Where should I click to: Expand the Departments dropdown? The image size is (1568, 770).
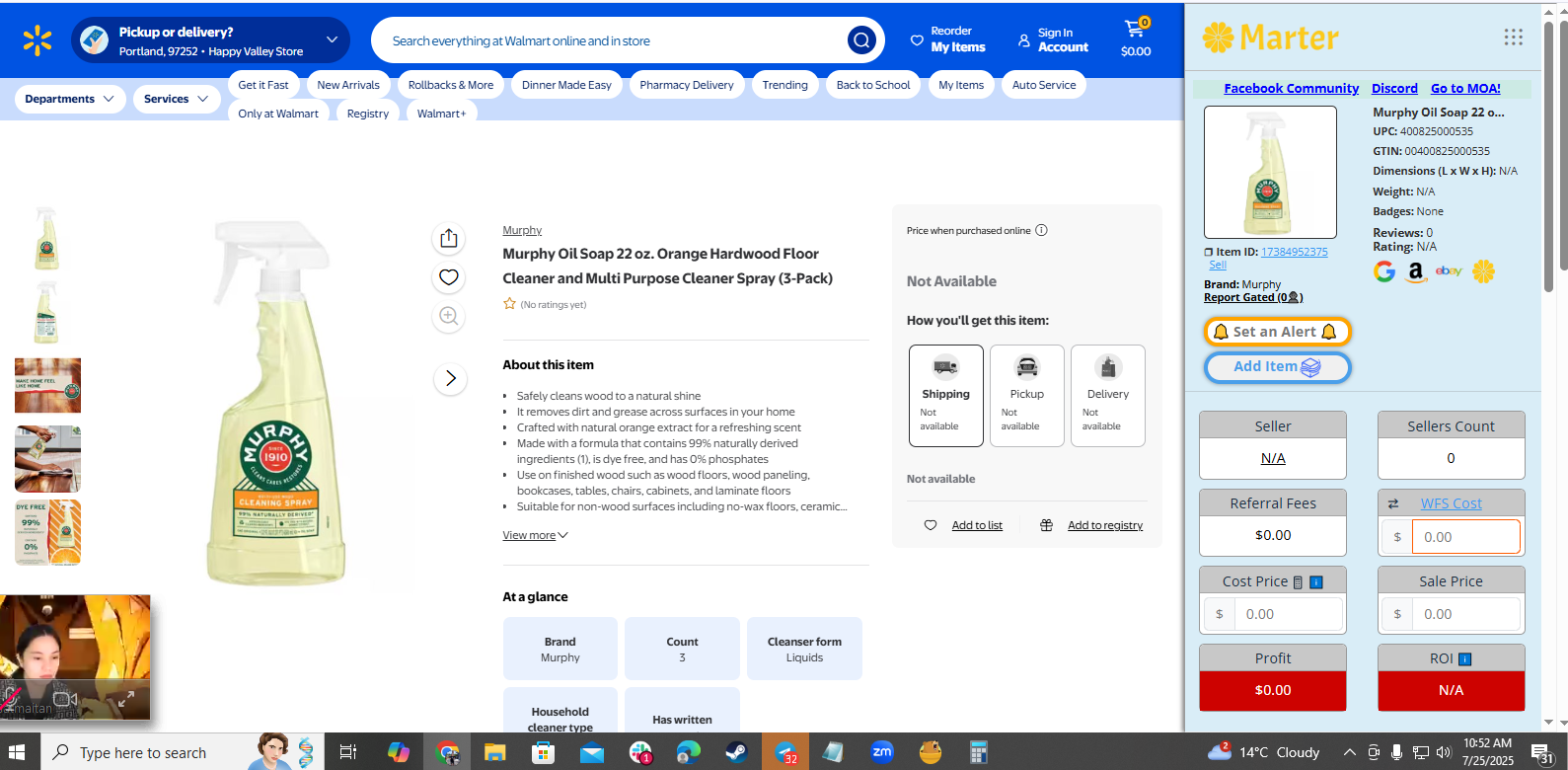coord(70,99)
